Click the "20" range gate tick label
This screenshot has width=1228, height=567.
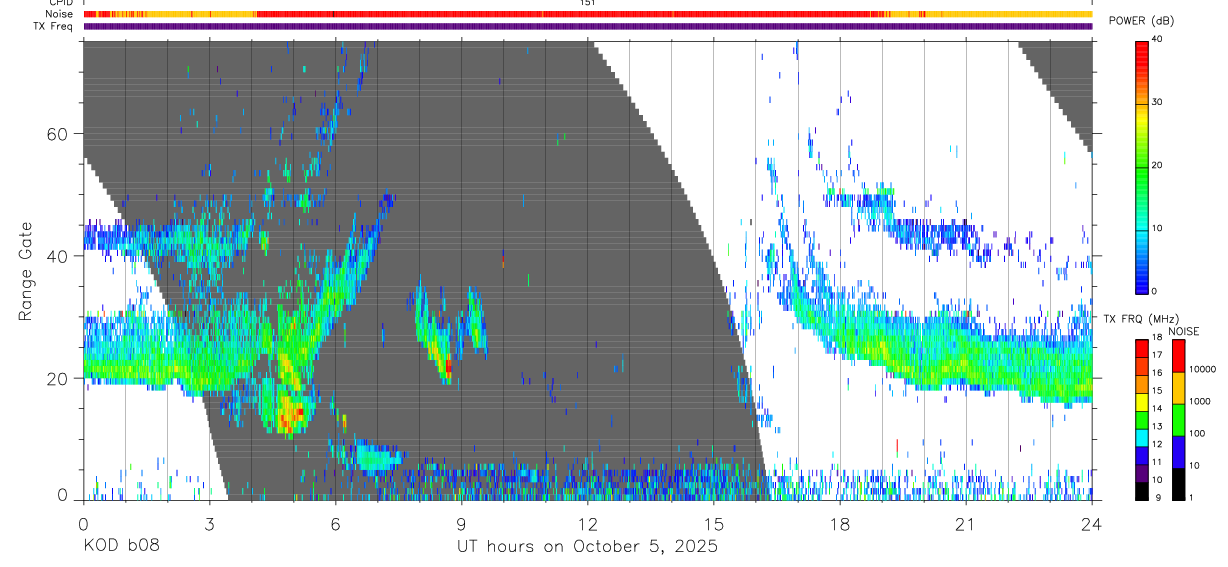coord(59,378)
